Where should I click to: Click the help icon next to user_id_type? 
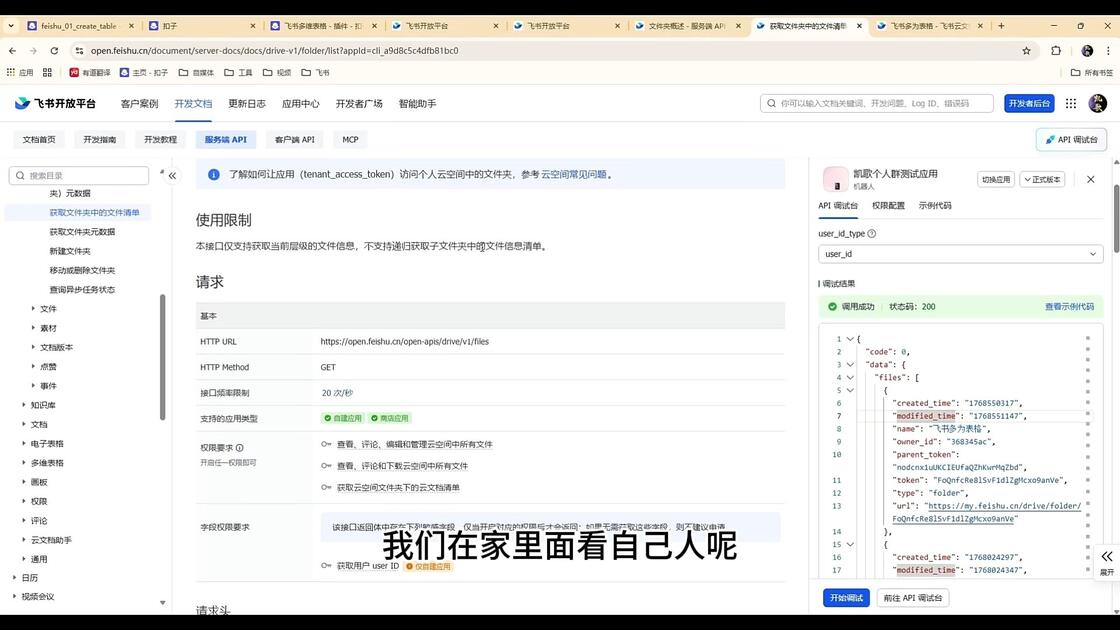[x=871, y=234]
